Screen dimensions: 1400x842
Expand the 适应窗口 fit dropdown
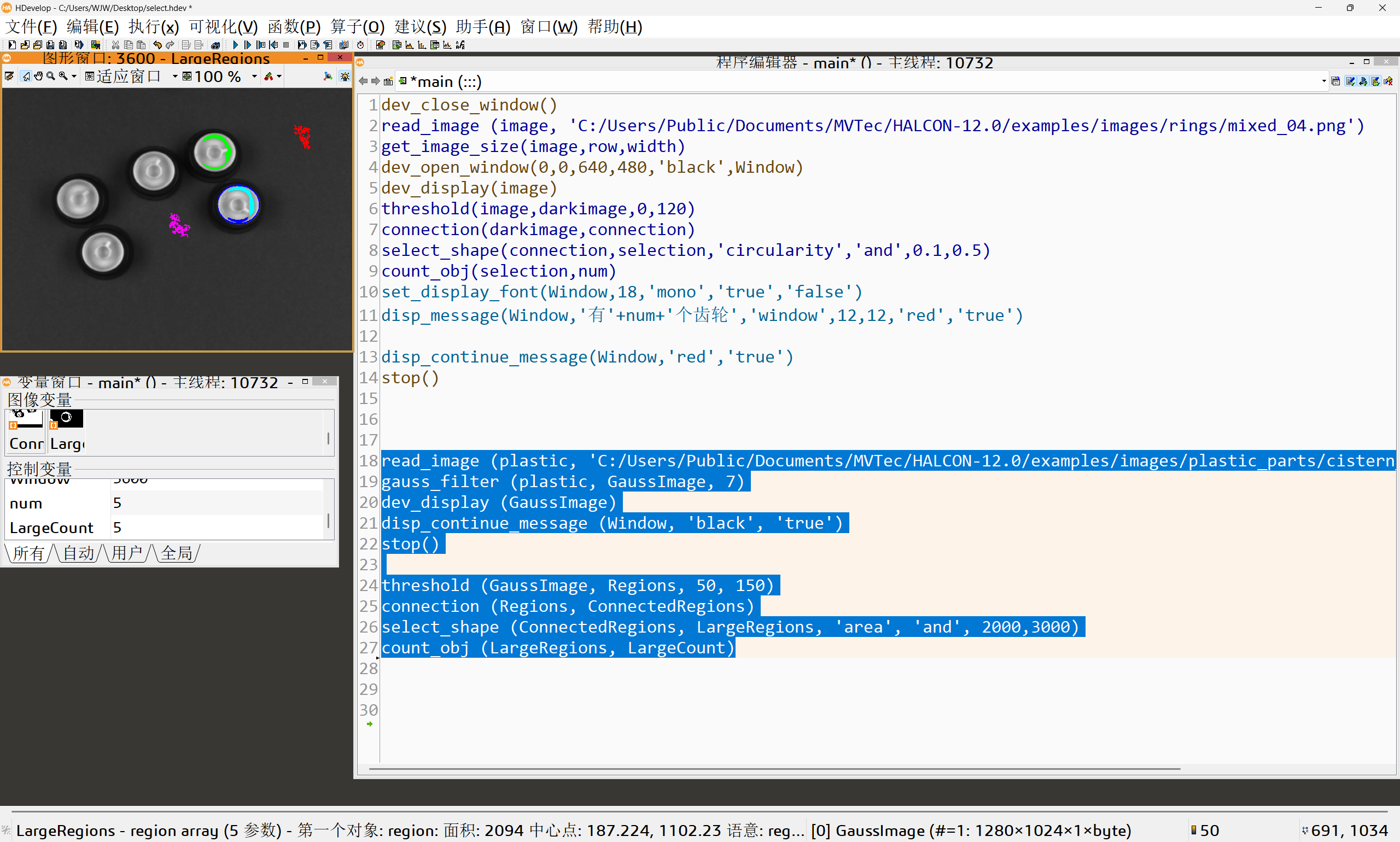coord(175,76)
